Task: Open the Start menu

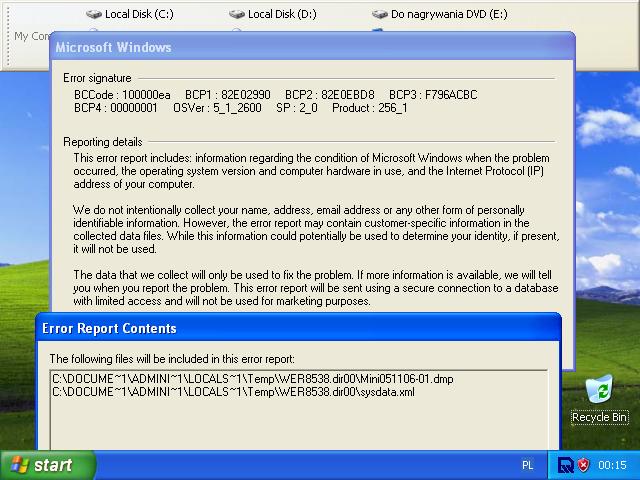Action: point(47,465)
